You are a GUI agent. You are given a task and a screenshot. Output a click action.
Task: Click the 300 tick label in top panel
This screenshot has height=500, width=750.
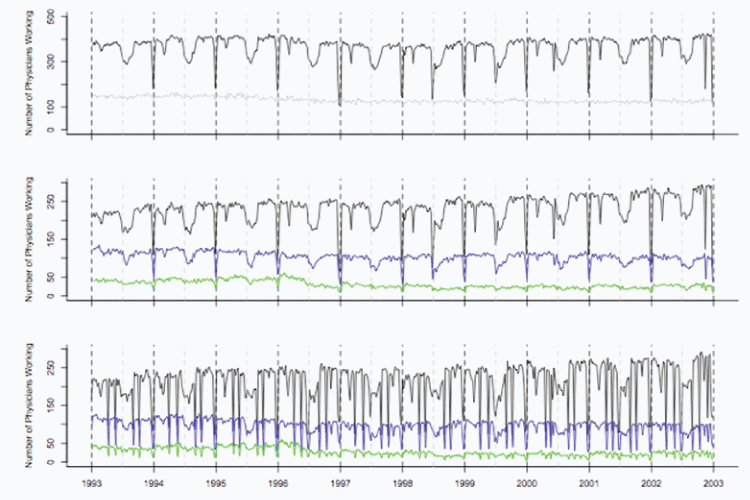(62, 63)
